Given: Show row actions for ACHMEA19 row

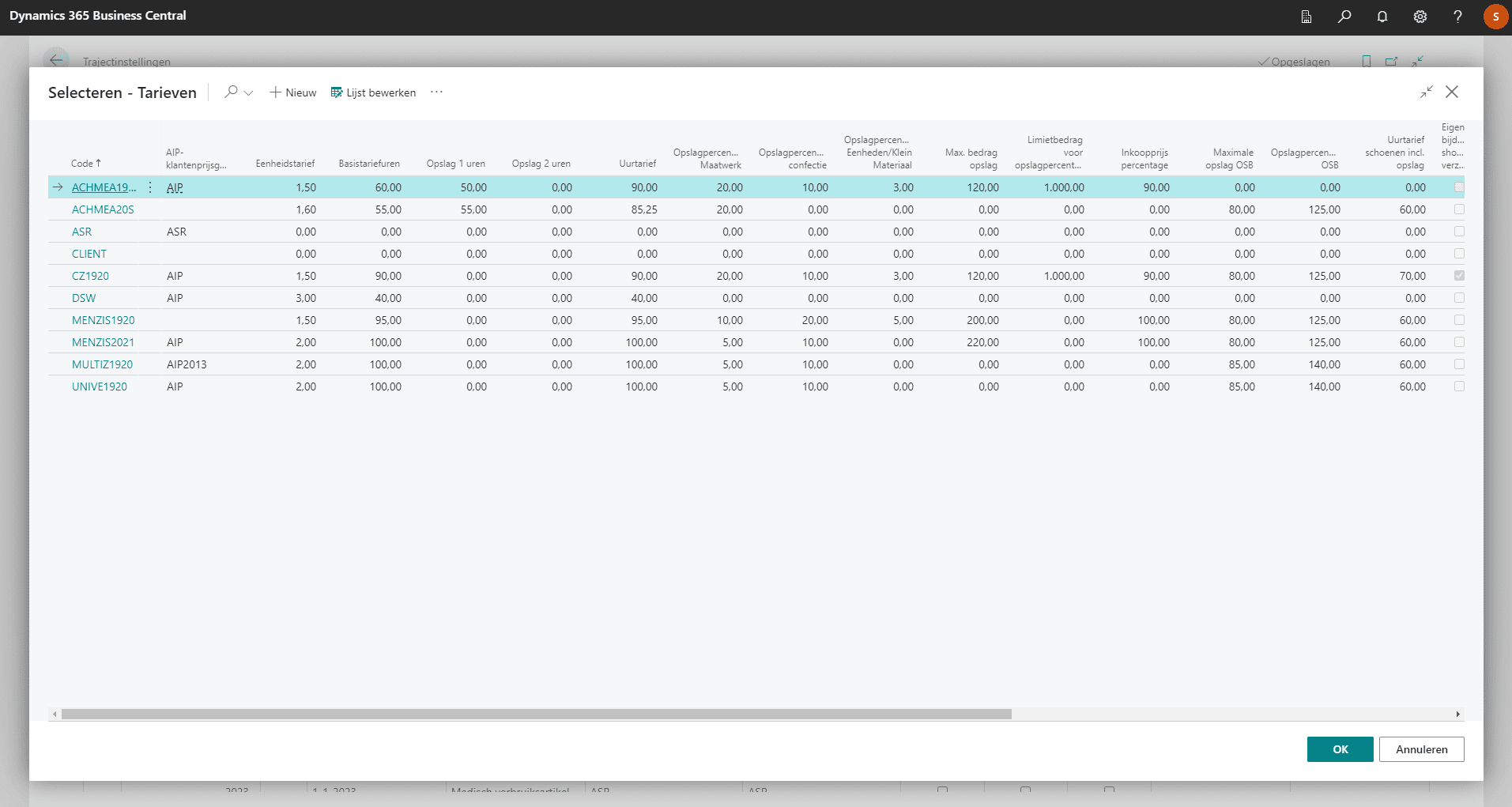Looking at the screenshot, I should click(x=150, y=187).
